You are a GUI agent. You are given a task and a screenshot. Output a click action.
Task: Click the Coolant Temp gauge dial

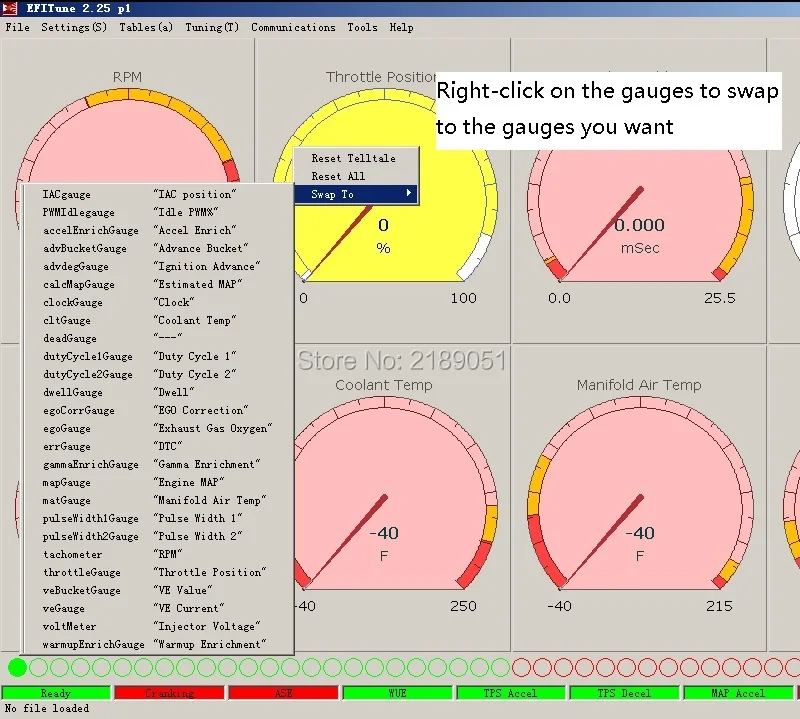(x=395, y=492)
